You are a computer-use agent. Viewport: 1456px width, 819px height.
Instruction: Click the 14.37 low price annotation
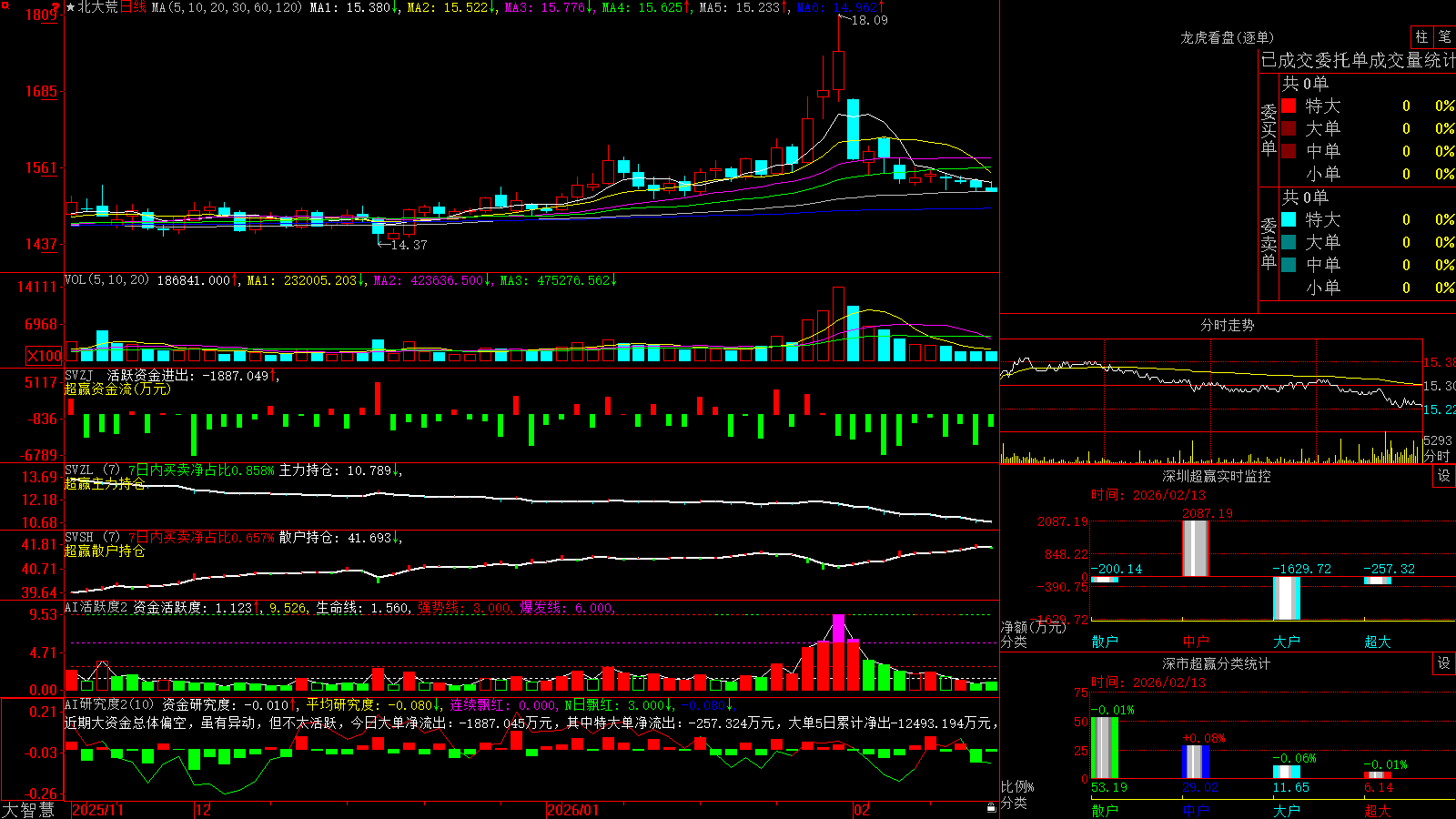pos(409,245)
